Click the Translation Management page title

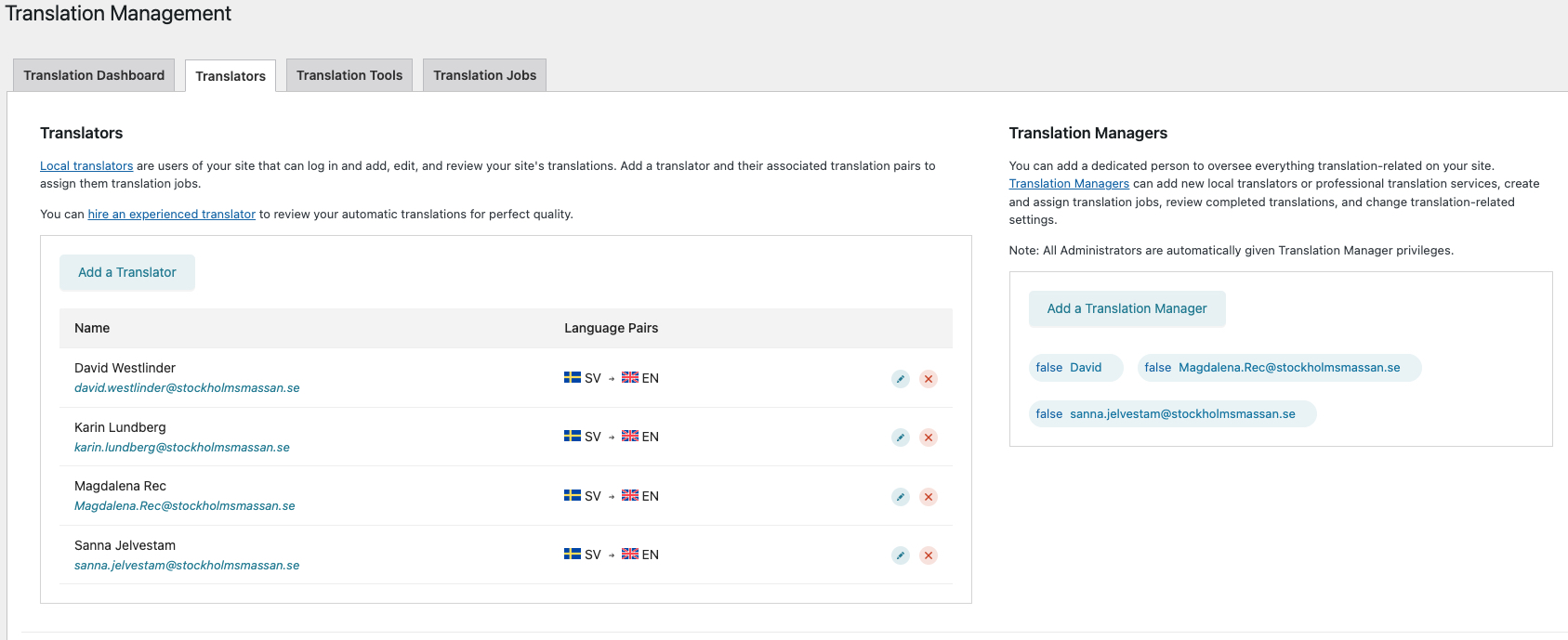point(118,13)
